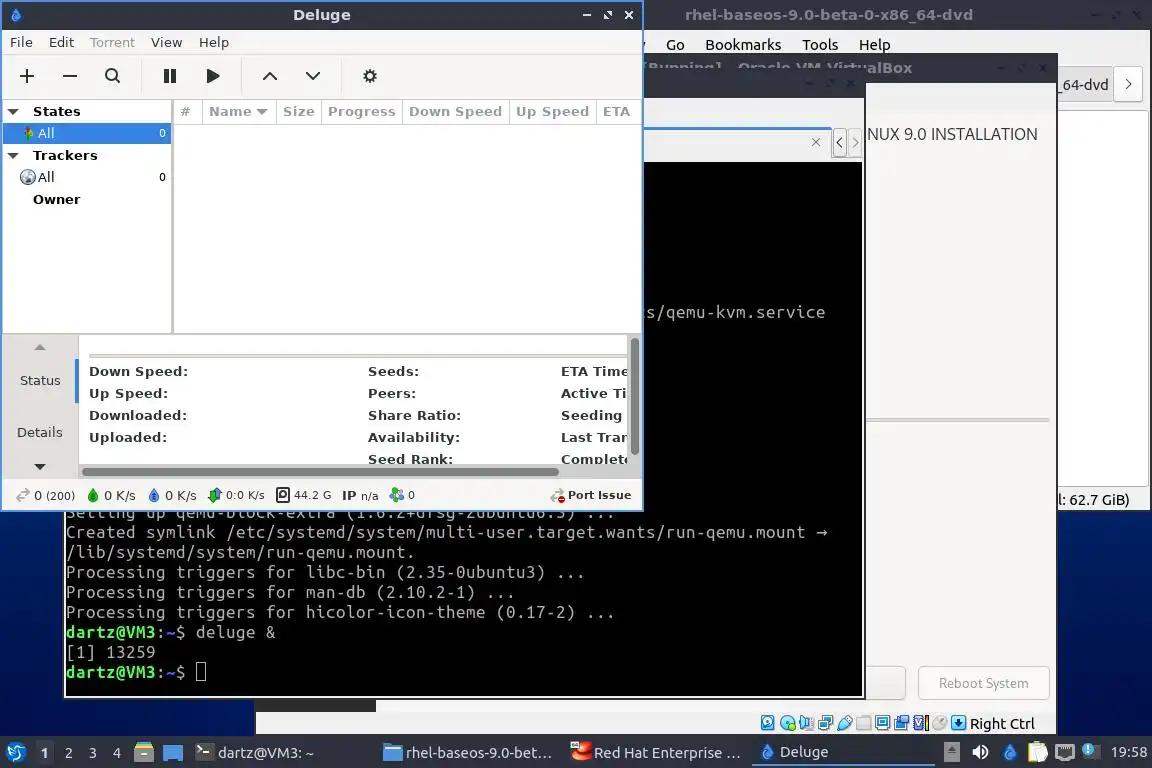Viewport: 1152px width, 768px height.
Task: Click the Port Issue warning
Action: pyautogui.click(x=591, y=495)
